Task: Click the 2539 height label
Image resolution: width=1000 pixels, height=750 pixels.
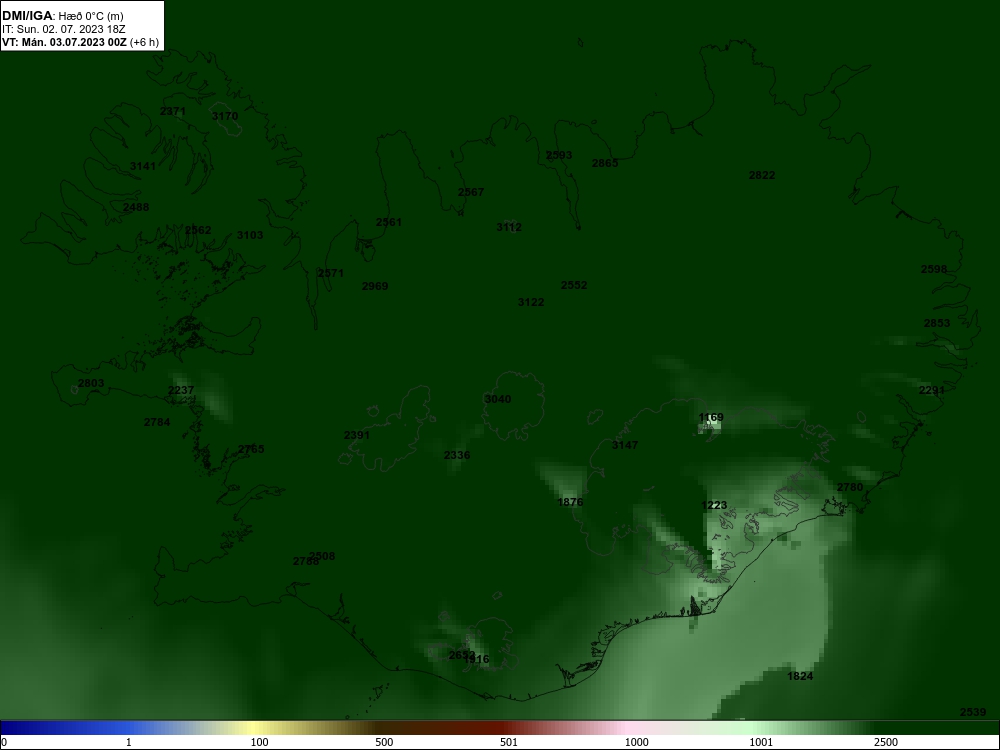Action: tap(973, 712)
